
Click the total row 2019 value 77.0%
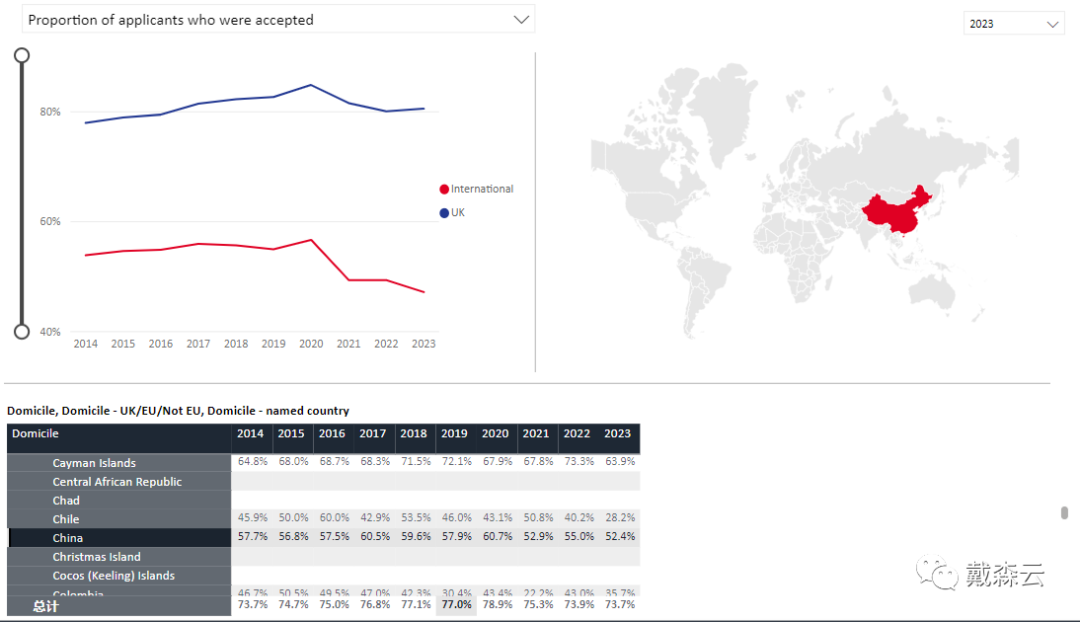point(456,605)
